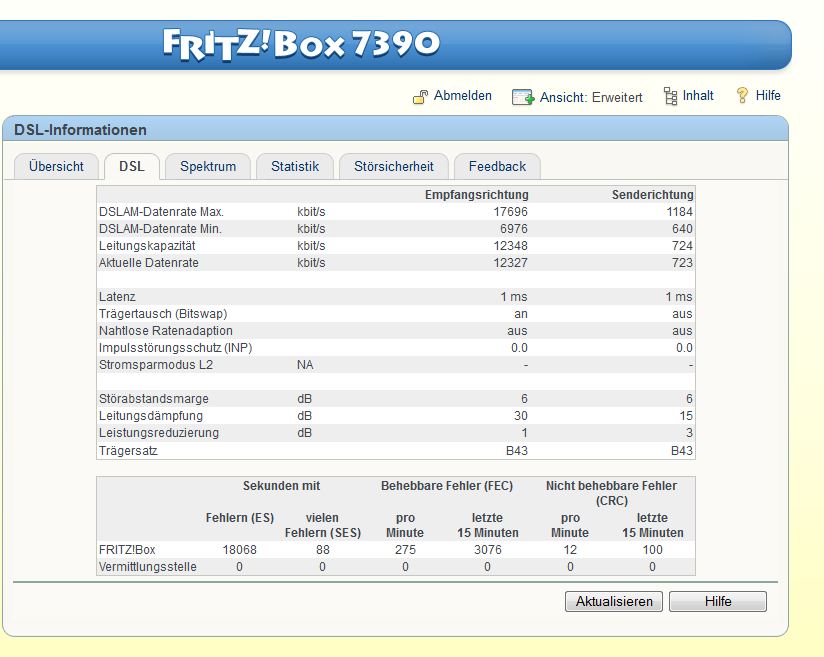Click the DSL-Informationen heading
824x657 pixels.
[80, 130]
